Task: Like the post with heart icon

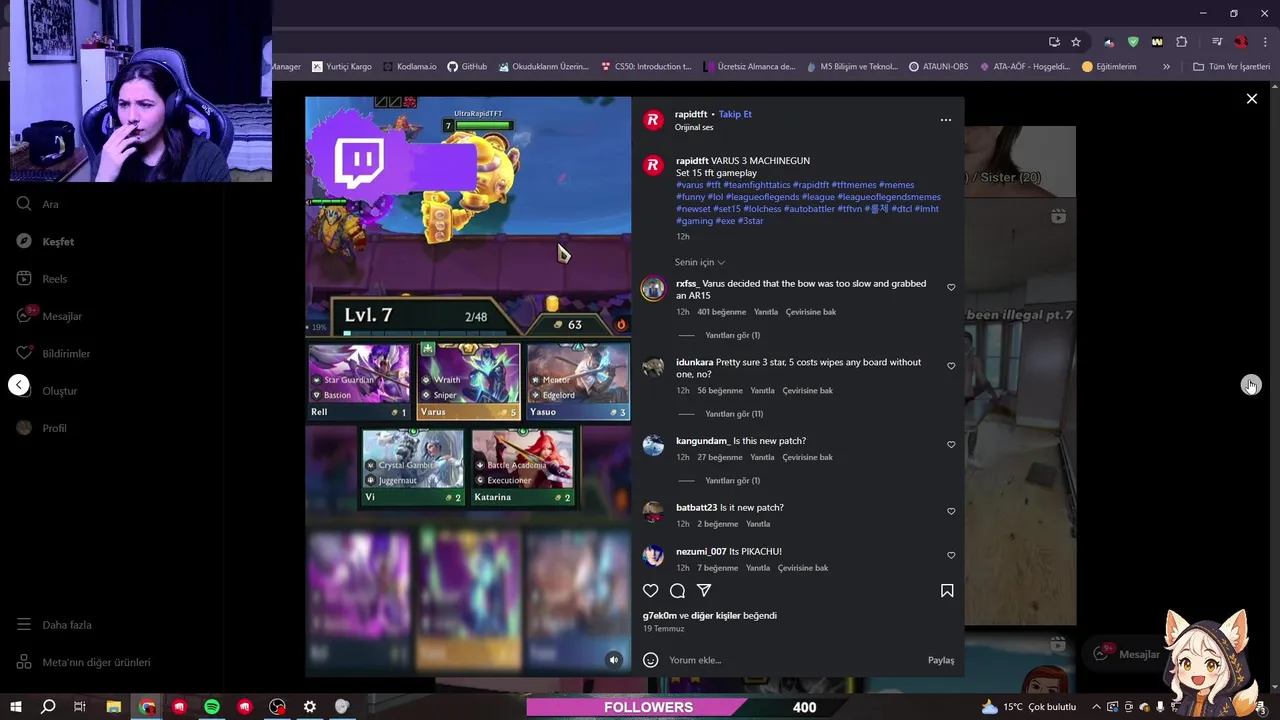Action: coord(651,591)
